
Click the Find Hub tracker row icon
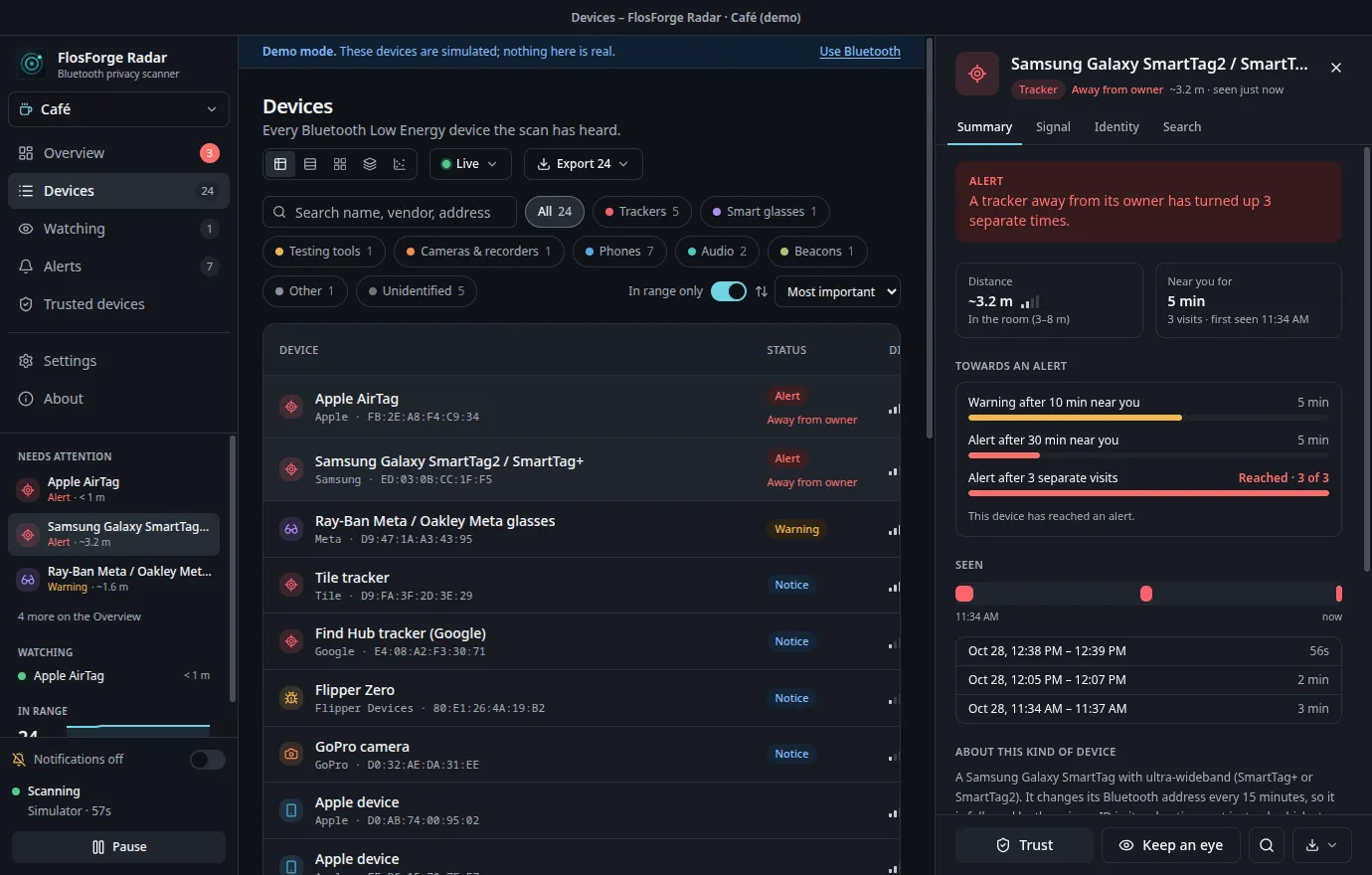(x=291, y=641)
